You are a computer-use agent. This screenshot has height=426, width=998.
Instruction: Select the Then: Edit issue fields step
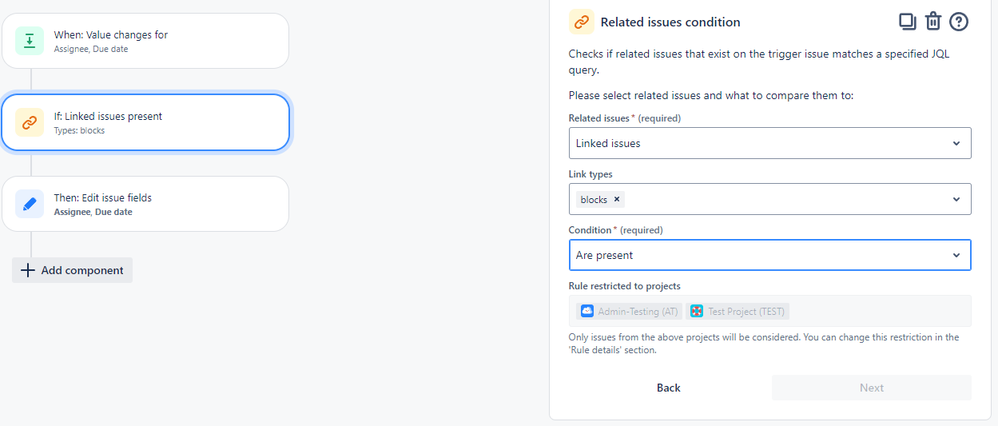click(x=145, y=204)
